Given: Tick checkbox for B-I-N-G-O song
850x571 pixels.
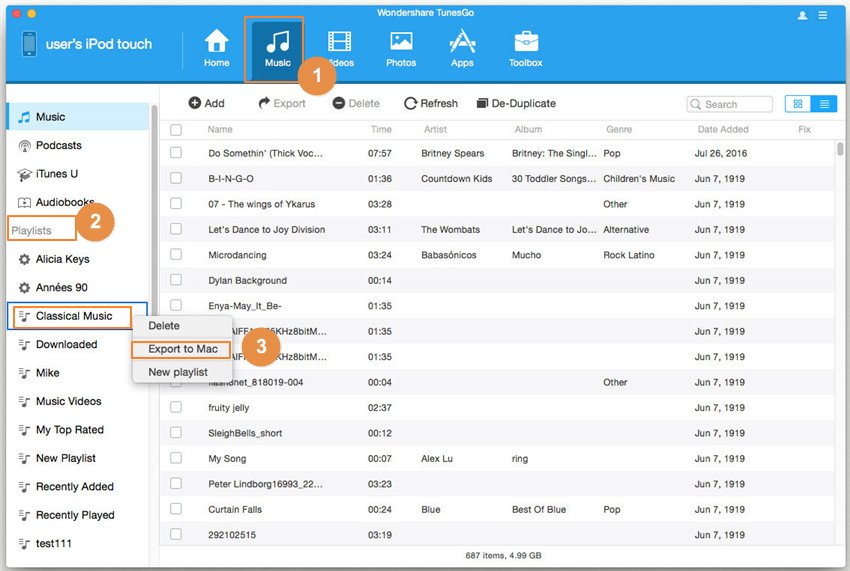Looking at the screenshot, I should 176,178.
